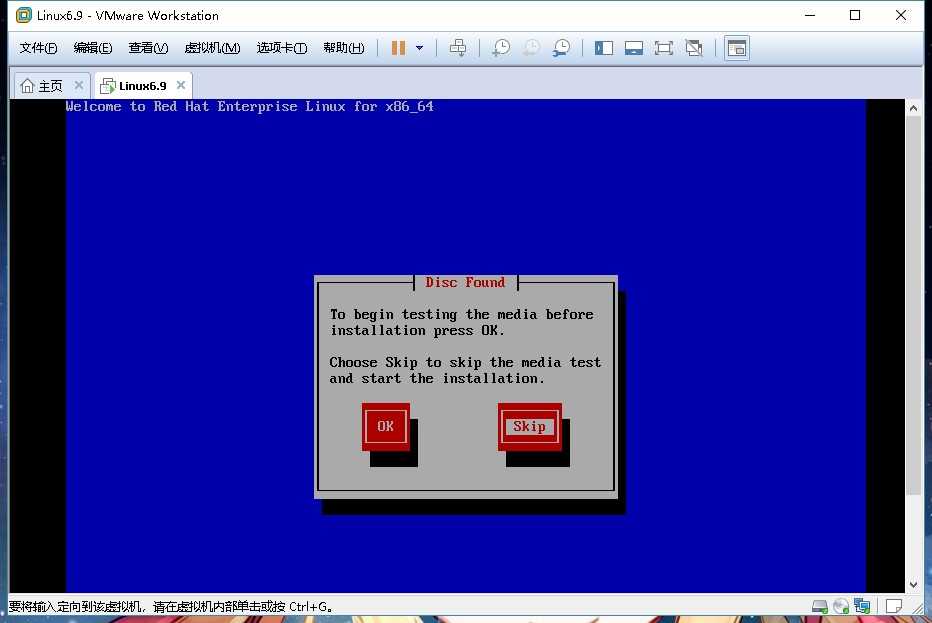The height and width of the screenshot is (623, 932).
Task: Click the Ctrl+G input hint in status bar
Action: [x=170, y=607]
